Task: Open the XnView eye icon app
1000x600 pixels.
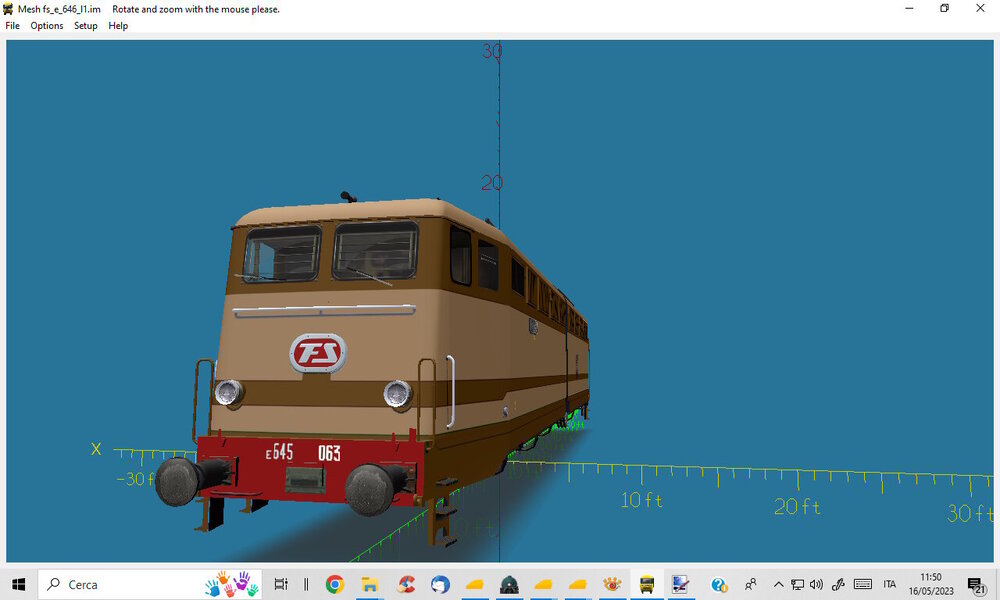Action: point(612,584)
